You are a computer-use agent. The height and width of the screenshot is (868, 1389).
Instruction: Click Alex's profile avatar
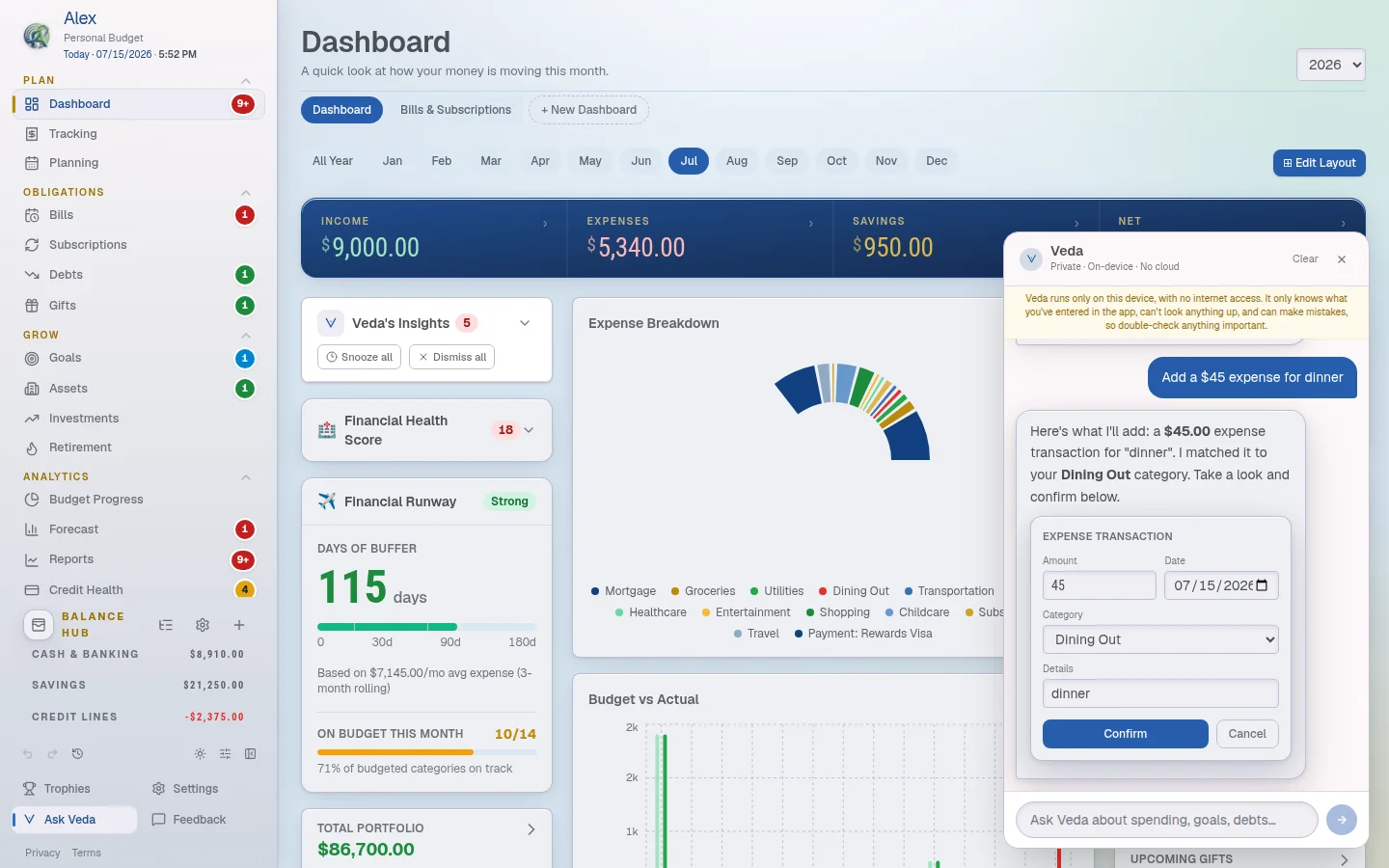[37, 36]
